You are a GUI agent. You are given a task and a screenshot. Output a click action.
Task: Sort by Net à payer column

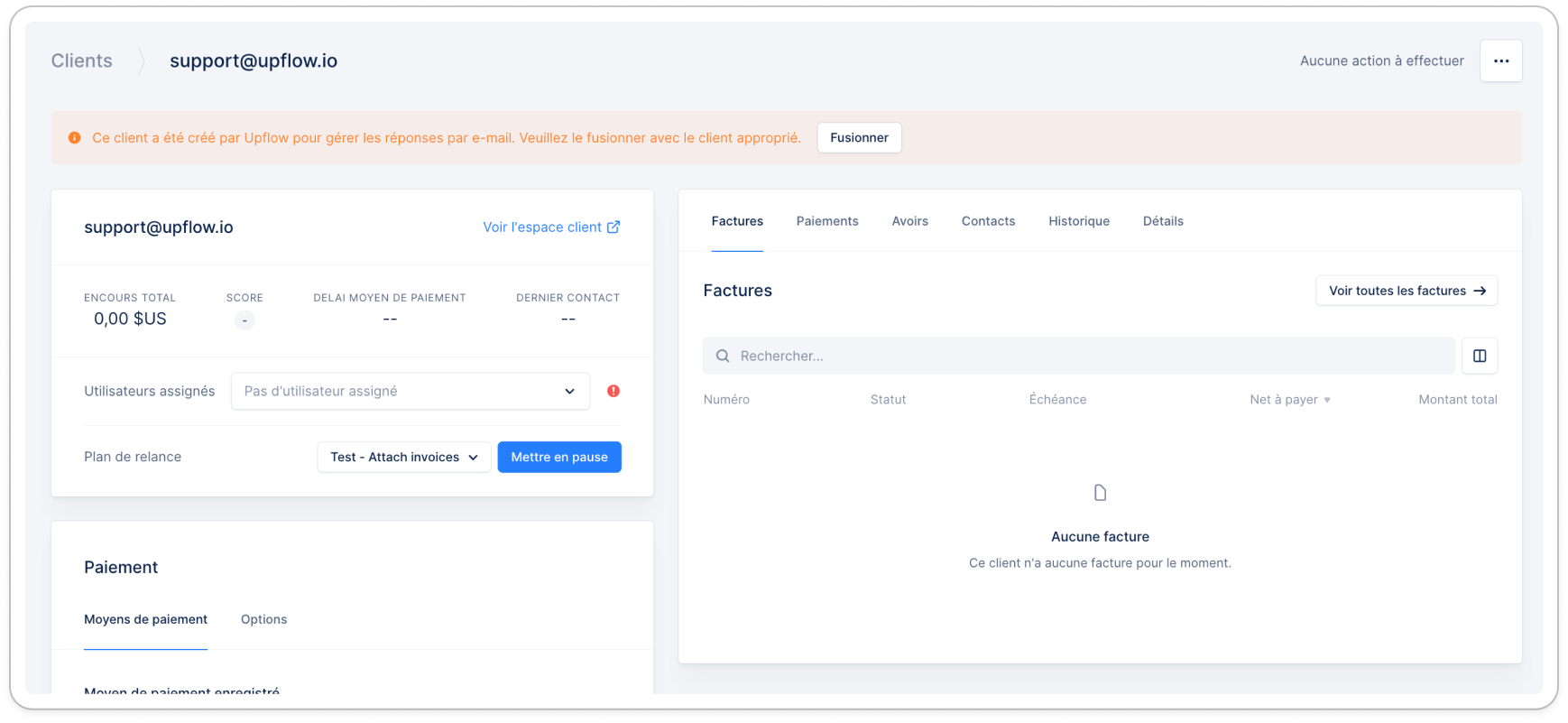1290,399
